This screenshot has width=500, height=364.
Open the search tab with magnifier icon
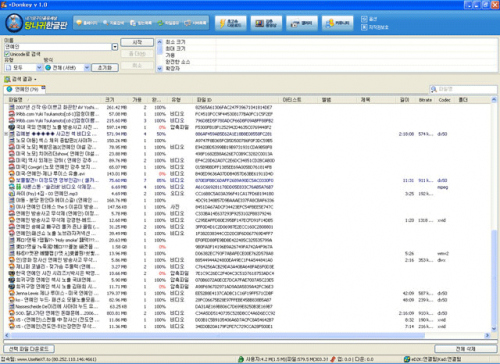point(113,23)
